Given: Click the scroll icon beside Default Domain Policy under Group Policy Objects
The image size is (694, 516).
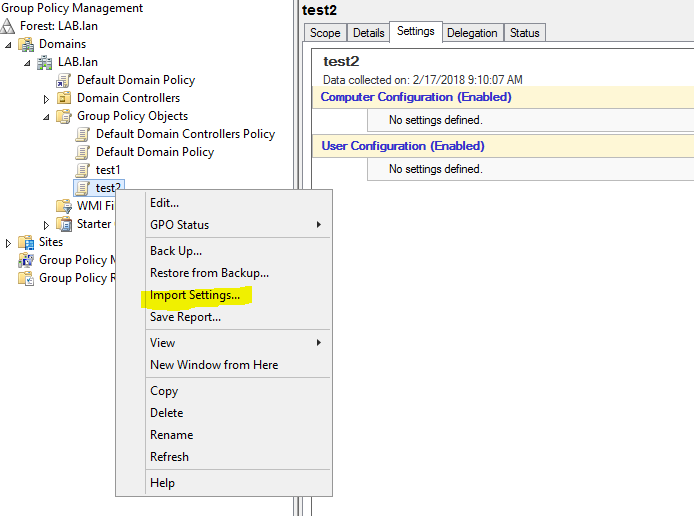Looking at the screenshot, I should (82, 152).
